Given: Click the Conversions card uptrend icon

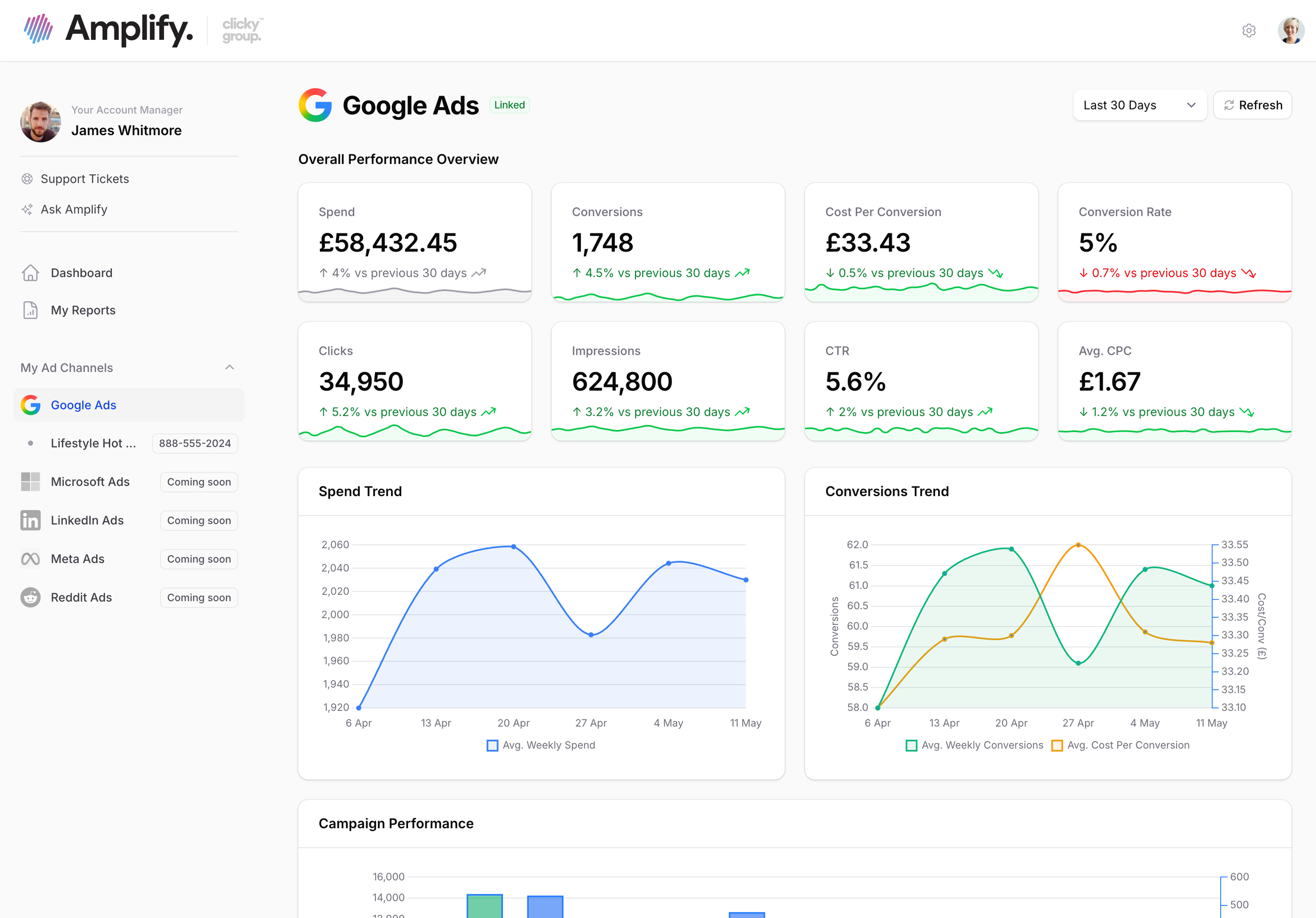Looking at the screenshot, I should coord(742,273).
